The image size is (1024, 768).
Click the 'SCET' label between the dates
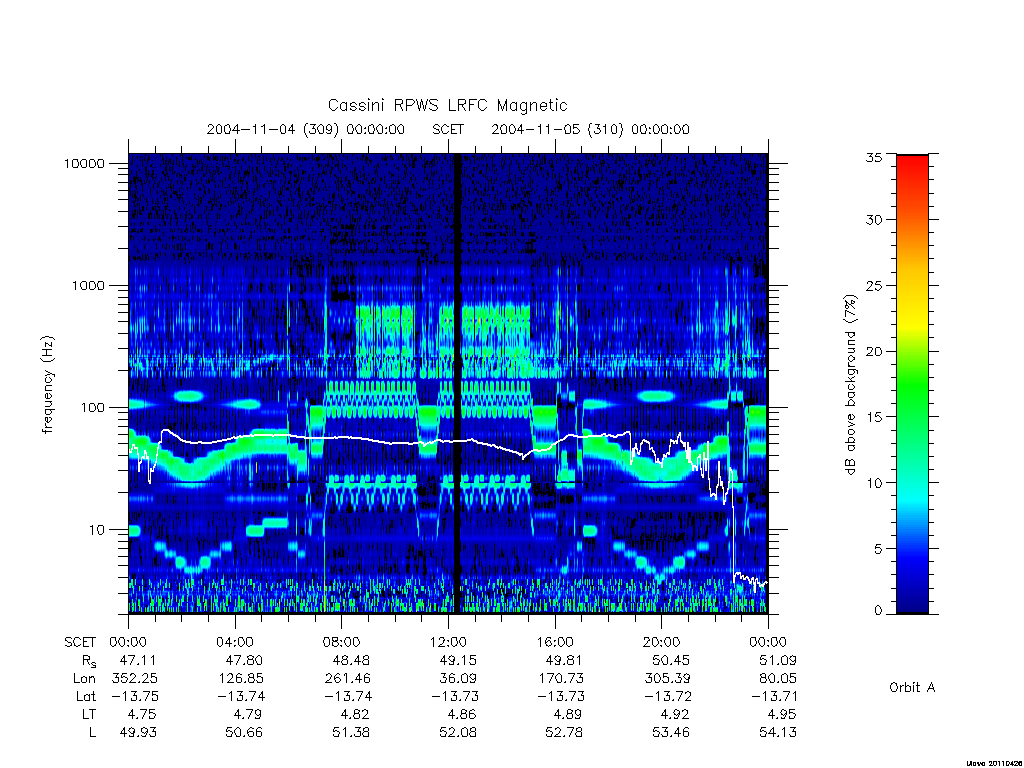tap(448, 129)
